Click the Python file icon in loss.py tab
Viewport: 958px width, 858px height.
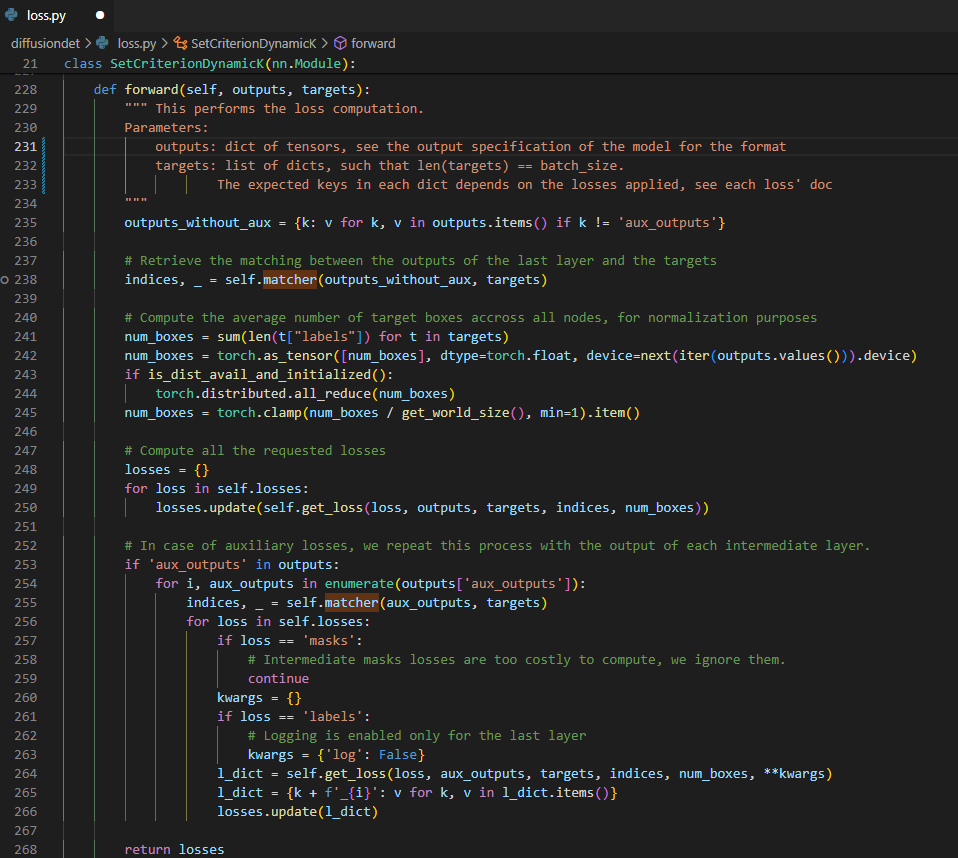point(13,15)
